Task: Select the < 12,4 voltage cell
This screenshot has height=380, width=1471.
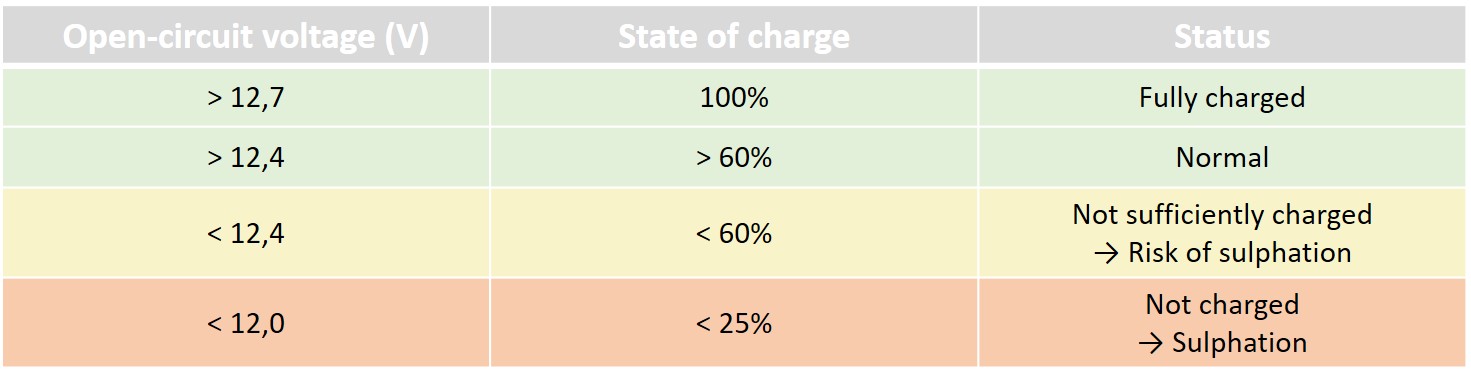Action: pos(246,233)
